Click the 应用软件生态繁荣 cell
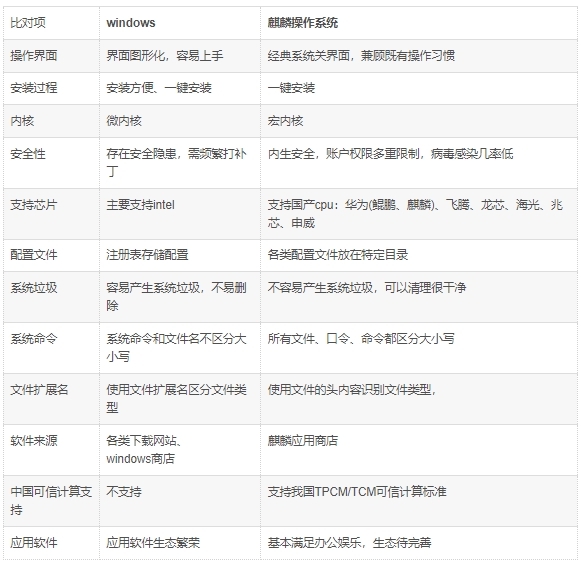 click(x=180, y=543)
